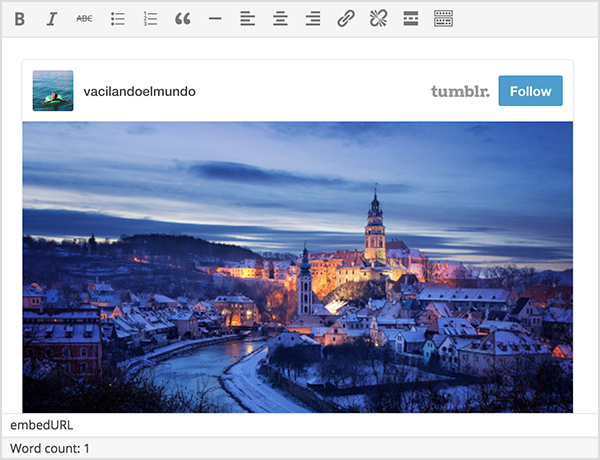Follow the vacilandoelmundo blog
Screen dimensions: 600x460
(x=530, y=91)
